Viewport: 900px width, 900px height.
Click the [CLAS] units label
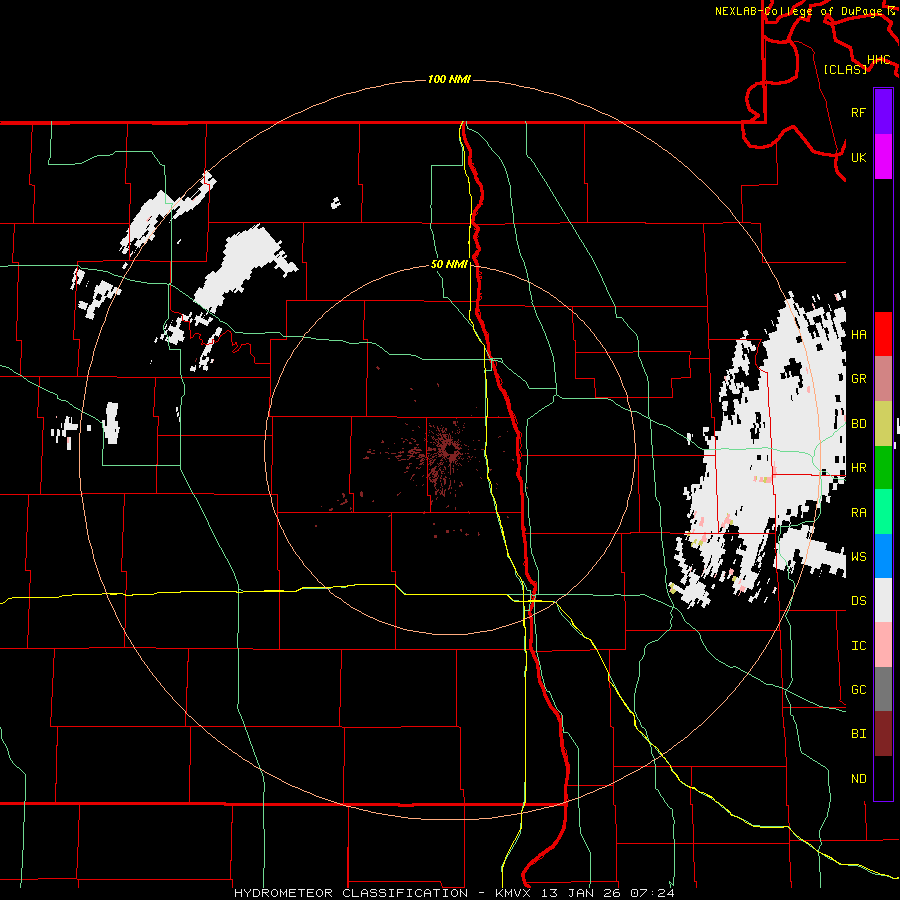coord(845,69)
